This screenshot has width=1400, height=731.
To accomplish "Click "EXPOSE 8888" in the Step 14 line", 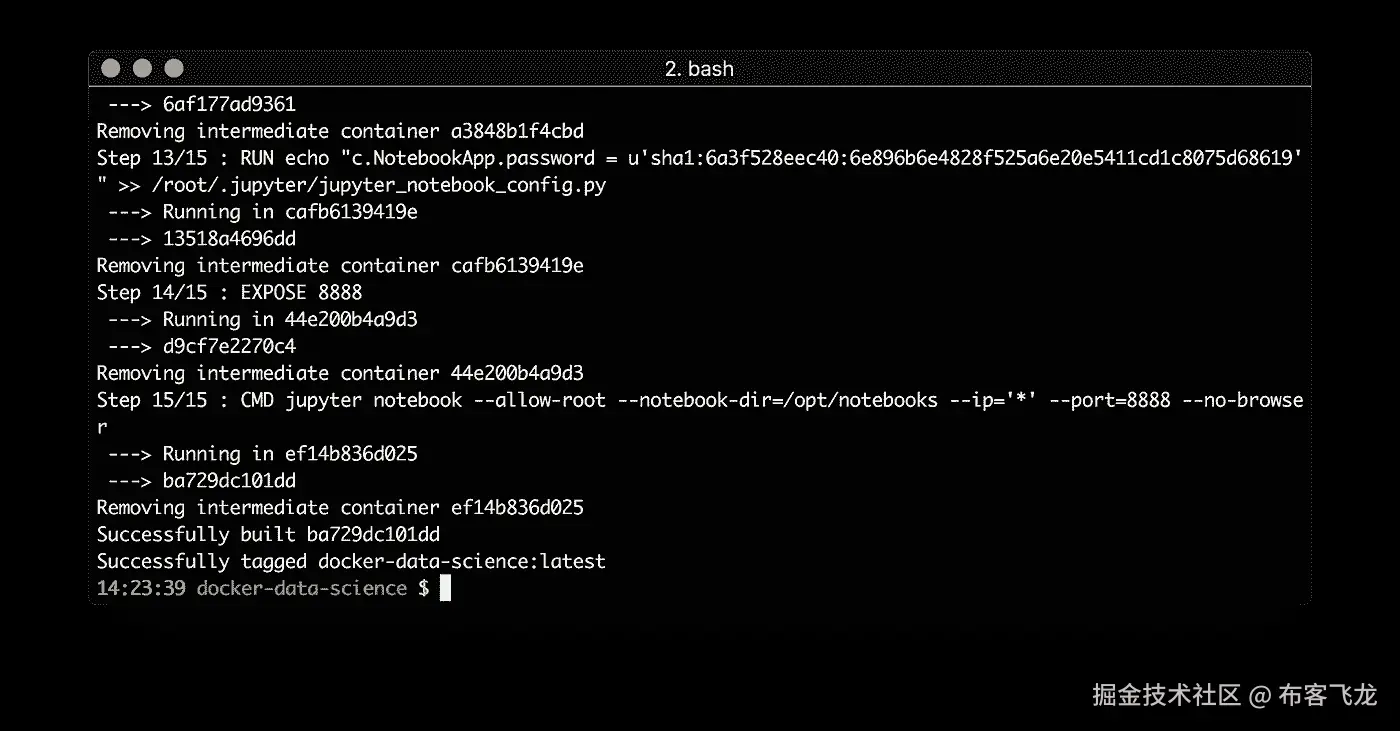I will coord(301,293).
